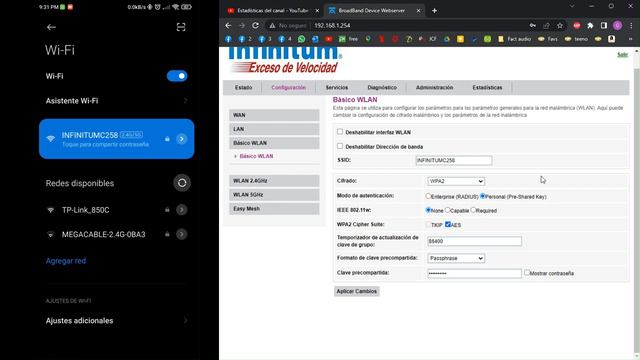Select Enterprise (RADIUS) authentication
640x360 pixels.
click(428, 196)
